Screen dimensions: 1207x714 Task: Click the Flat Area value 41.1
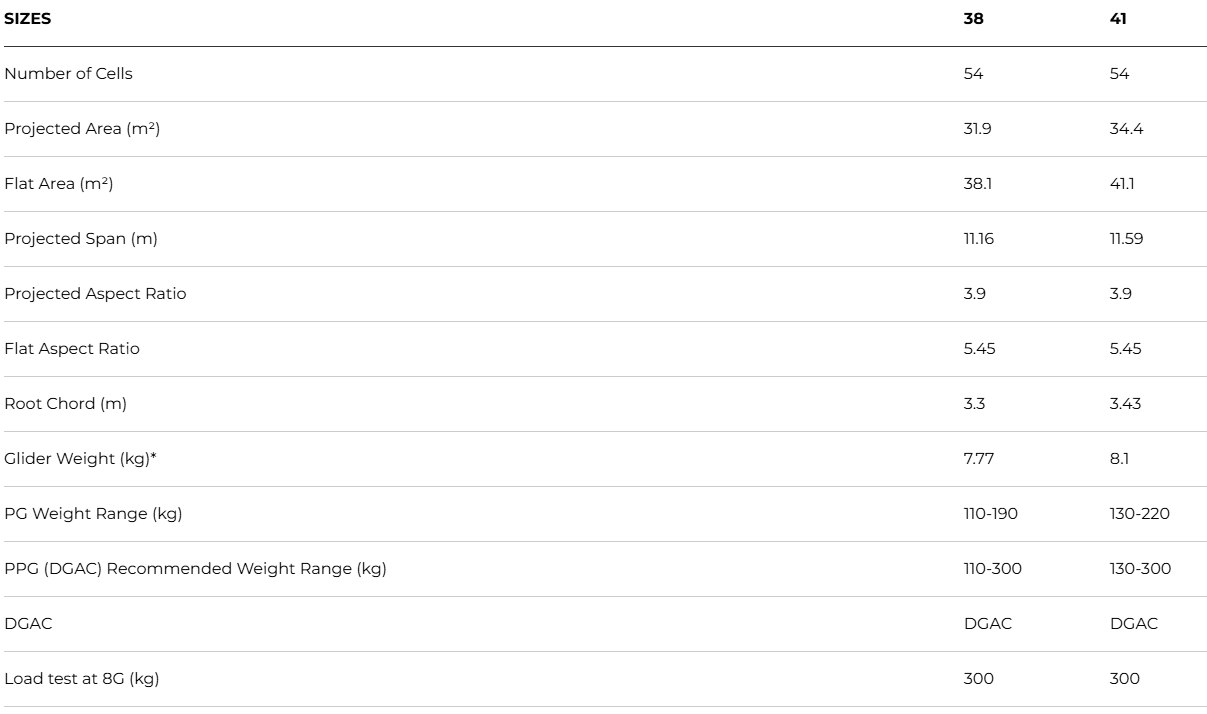[x=1123, y=184]
